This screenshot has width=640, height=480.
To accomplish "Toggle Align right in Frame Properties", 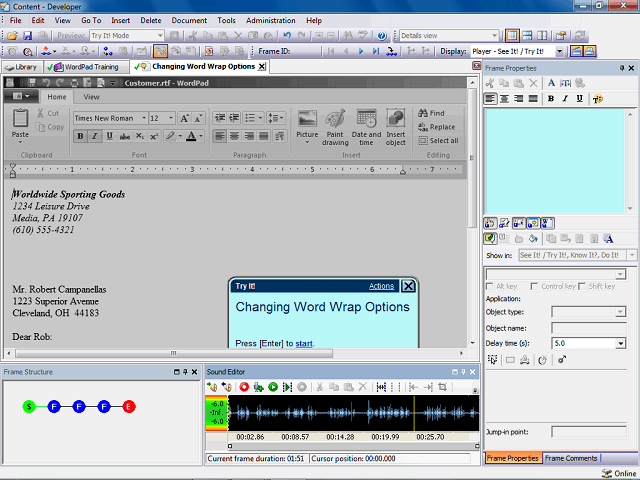I will tap(519, 99).
